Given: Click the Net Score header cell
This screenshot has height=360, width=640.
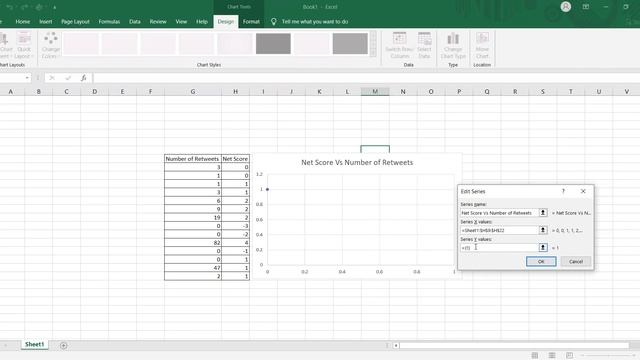Looking at the screenshot, I should tap(236, 158).
